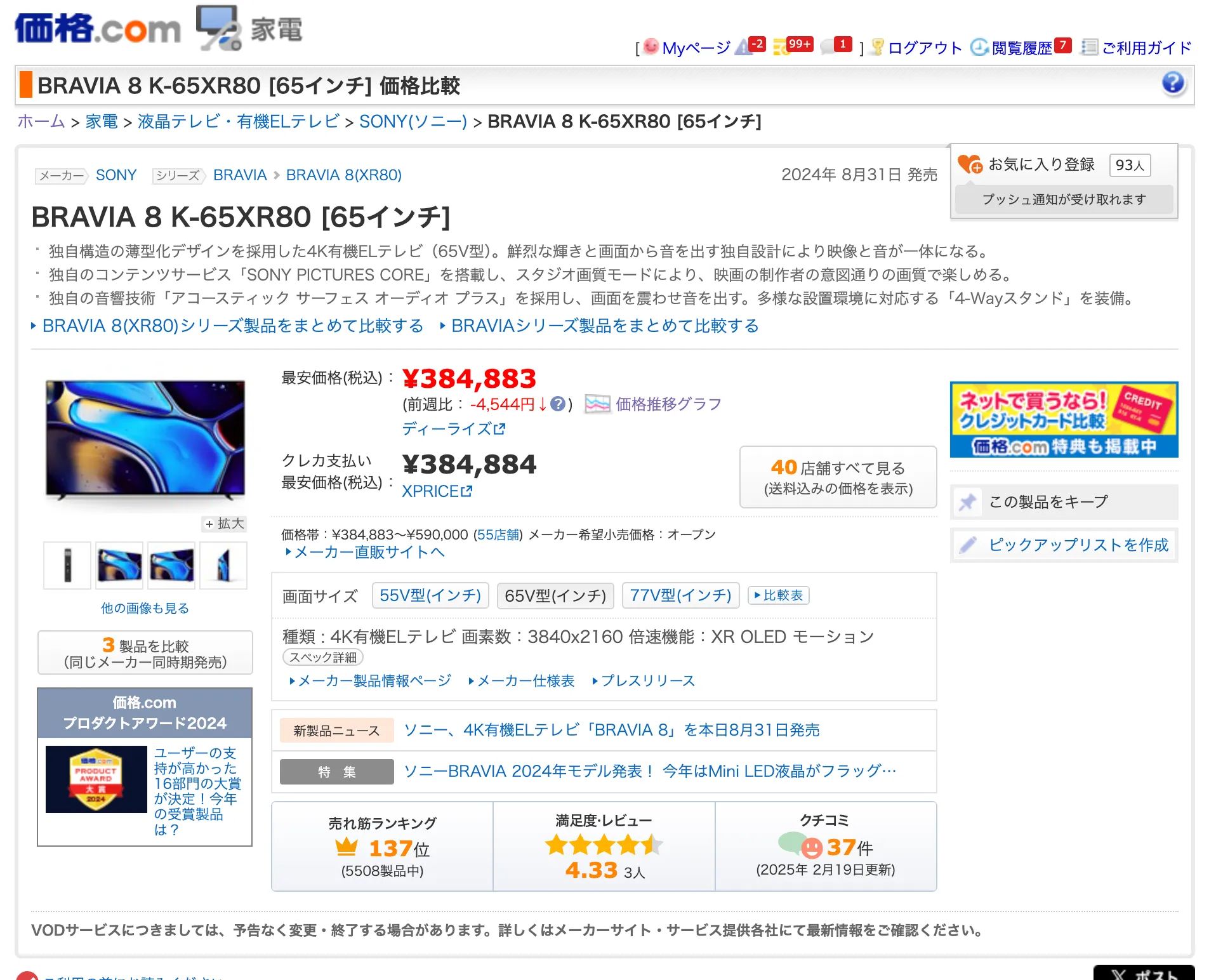This screenshot has width=1216, height=980.
Task: Click the question mark beside weekly price change
Action: coord(557,404)
